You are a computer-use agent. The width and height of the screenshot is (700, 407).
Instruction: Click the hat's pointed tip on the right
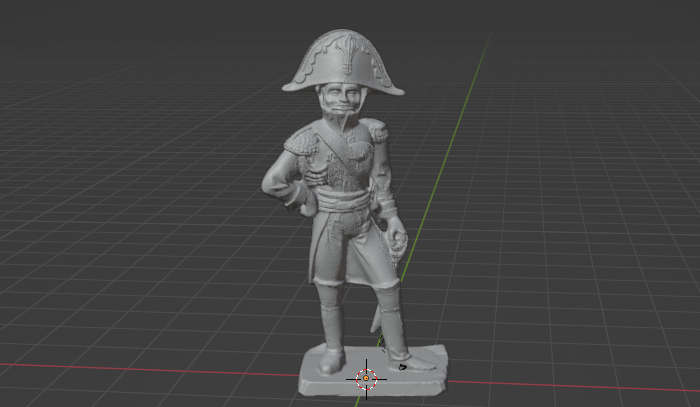point(399,92)
